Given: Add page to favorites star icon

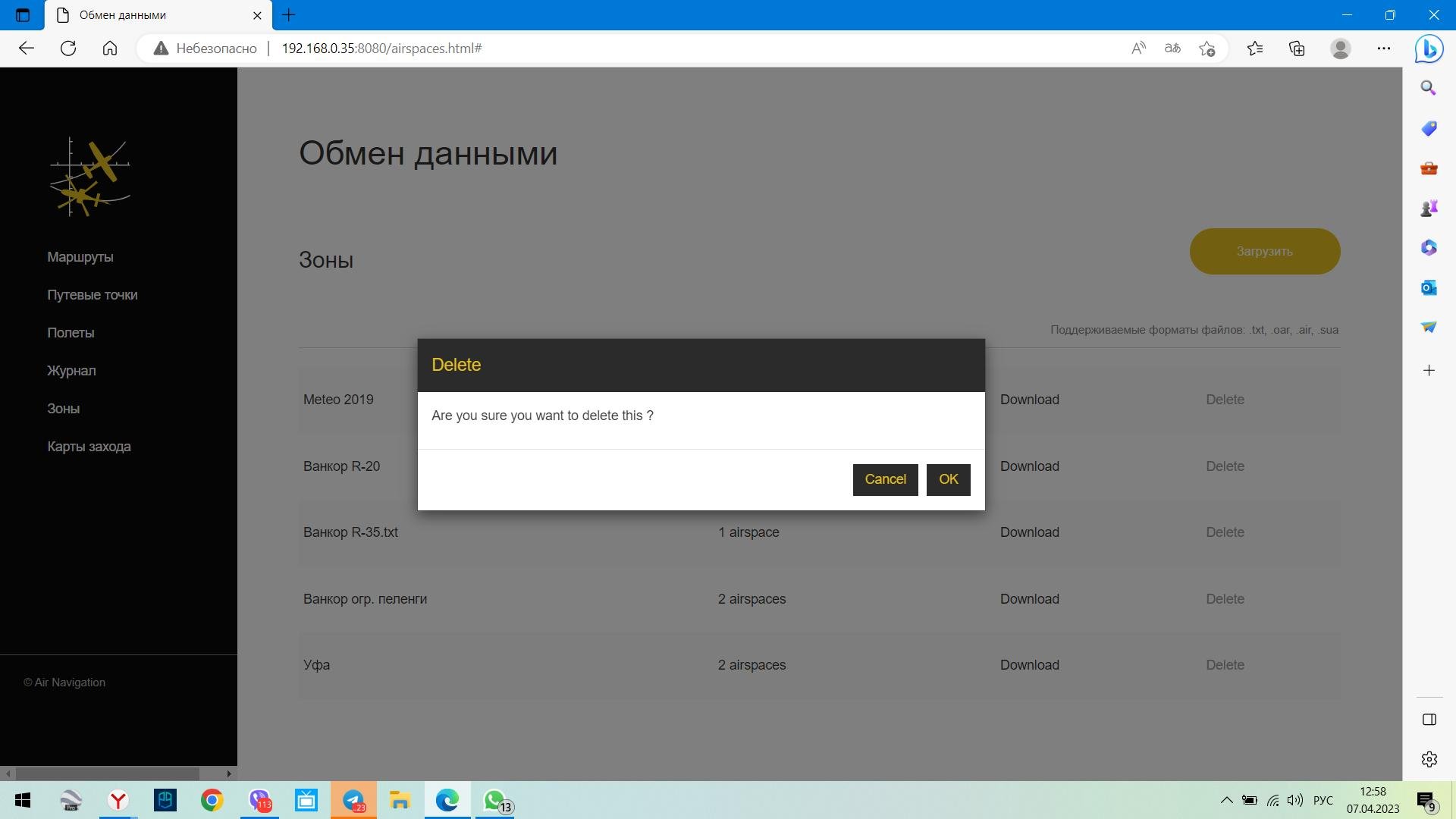Looking at the screenshot, I should [1207, 49].
